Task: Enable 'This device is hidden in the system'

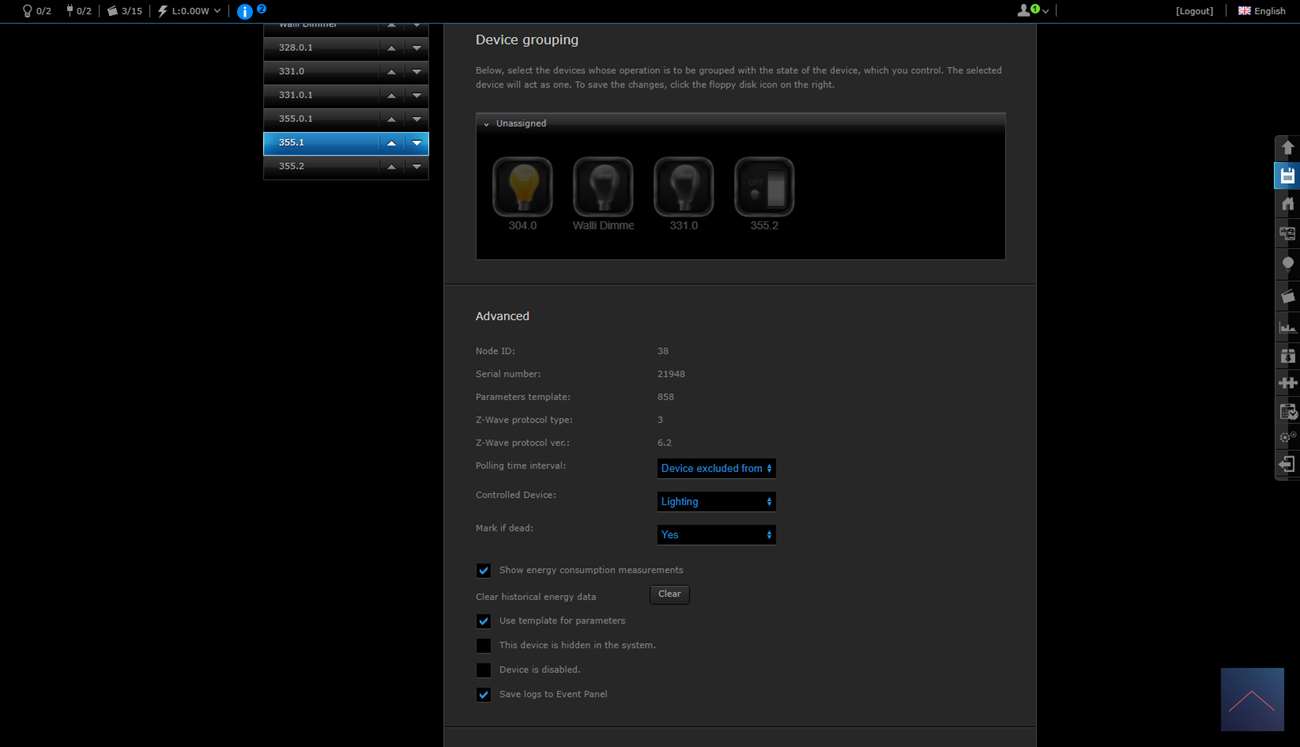Action: [484, 646]
